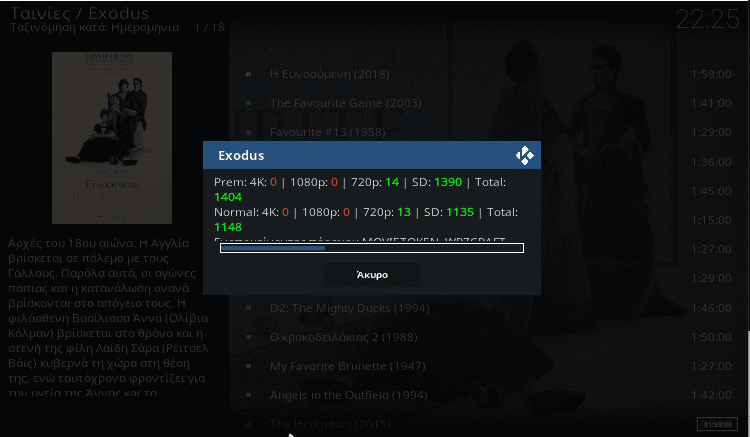Click the 01:59:00 runtime box at bottom right
The width and height of the screenshot is (750, 437).
(x=717, y=425)
